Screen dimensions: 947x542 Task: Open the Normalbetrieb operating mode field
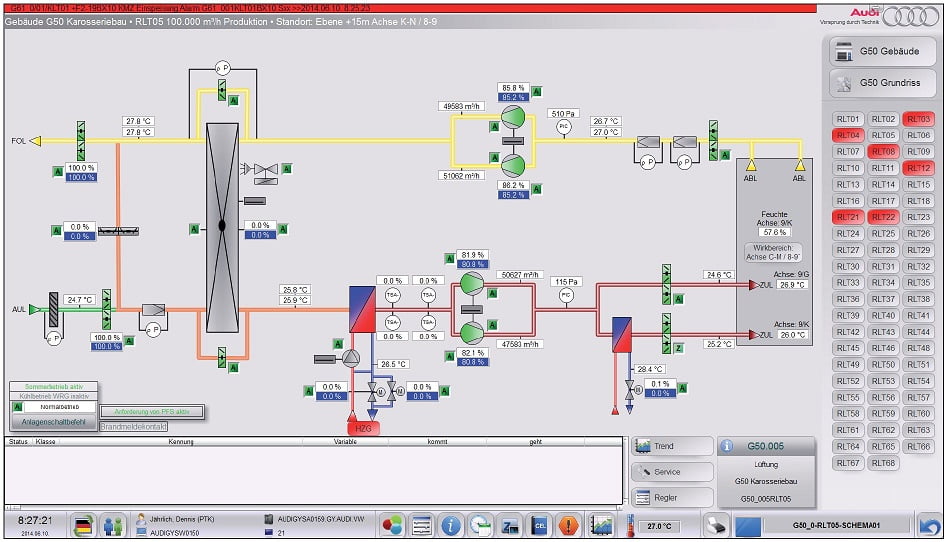click(x=59, y=407)
